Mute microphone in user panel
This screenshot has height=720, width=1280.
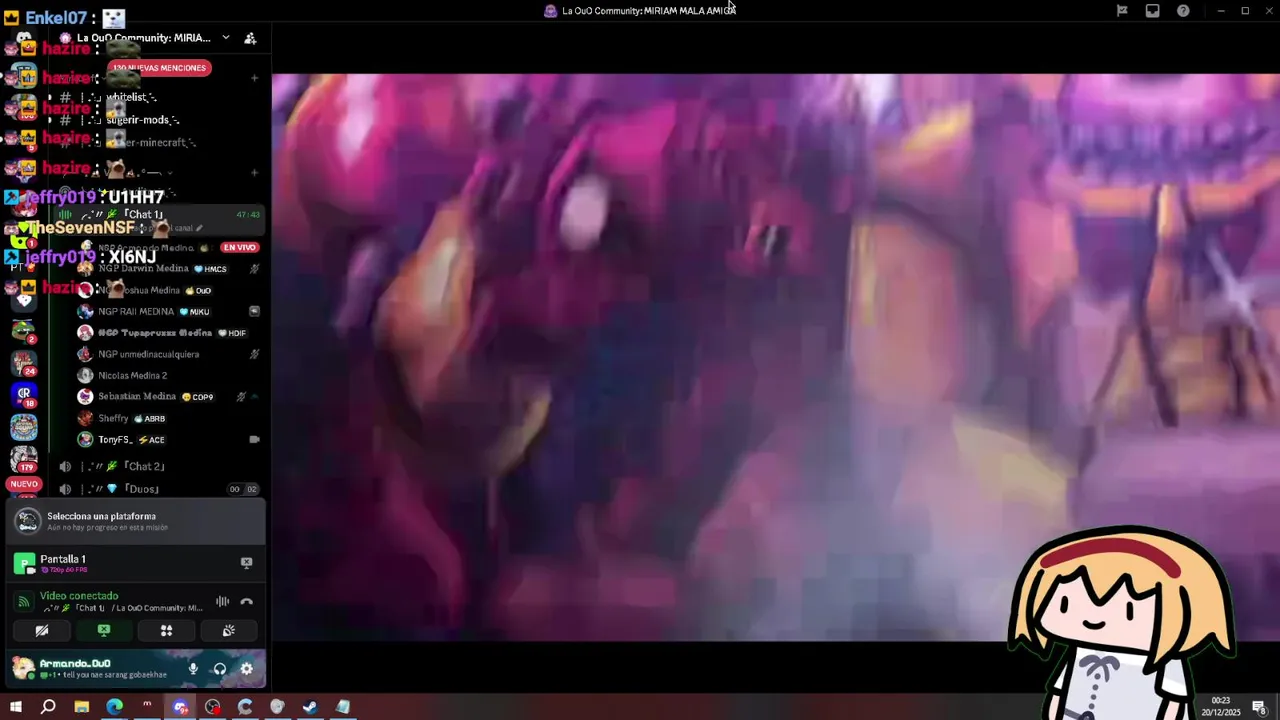point(193,669)
